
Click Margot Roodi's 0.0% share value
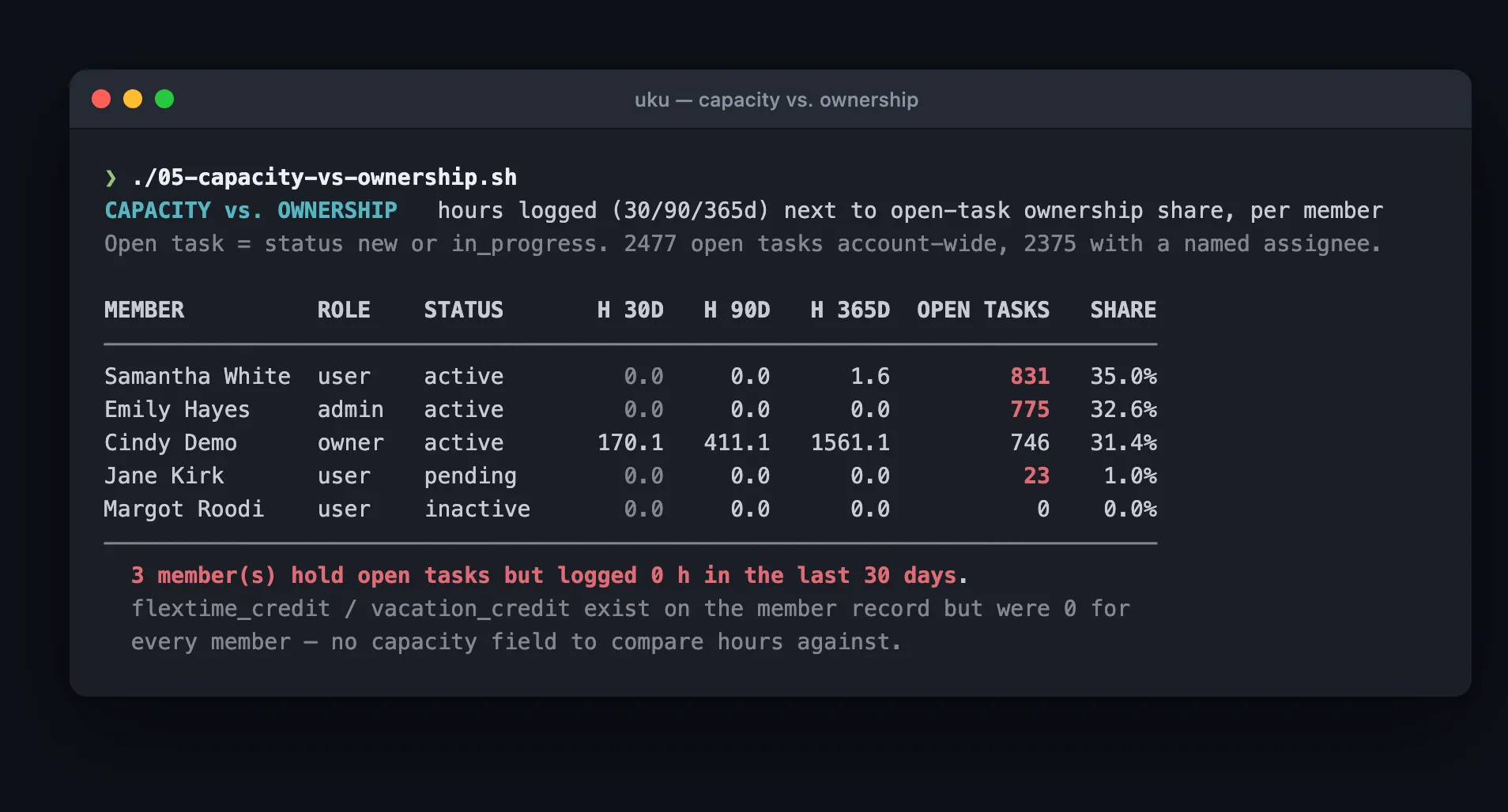[x=1130, y=509]
